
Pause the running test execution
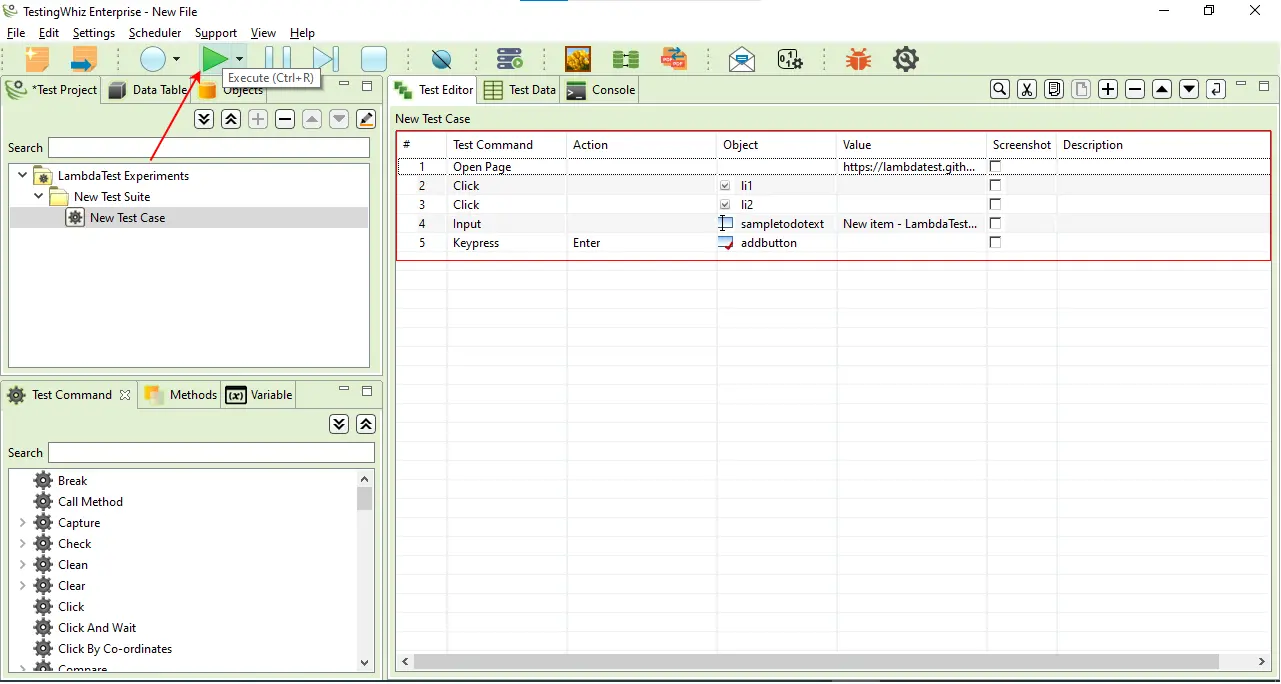click(x=277, y=58)
